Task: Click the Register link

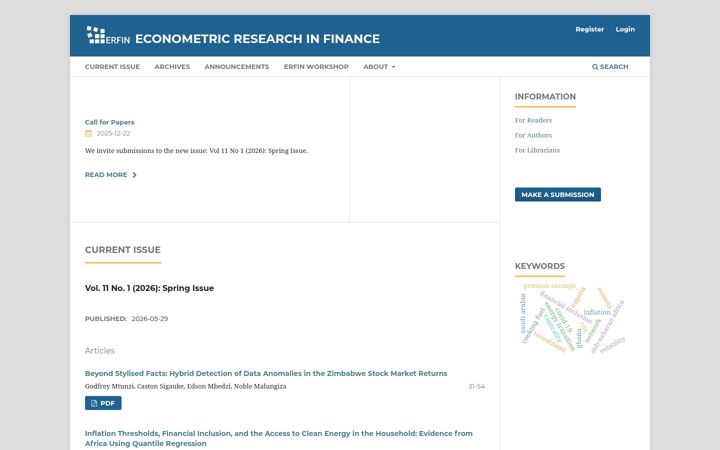Action: pos(590,29)
